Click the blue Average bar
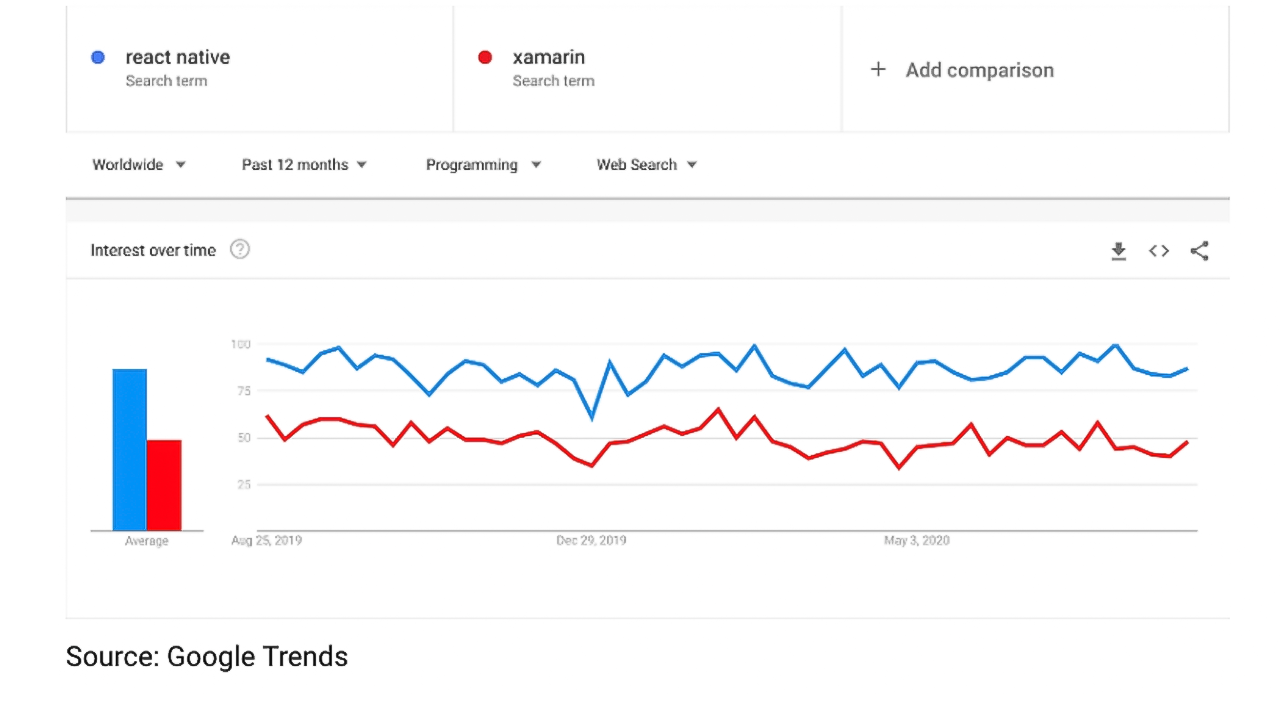The width and height of the screenshot is (1280, 710). point(131,445)
